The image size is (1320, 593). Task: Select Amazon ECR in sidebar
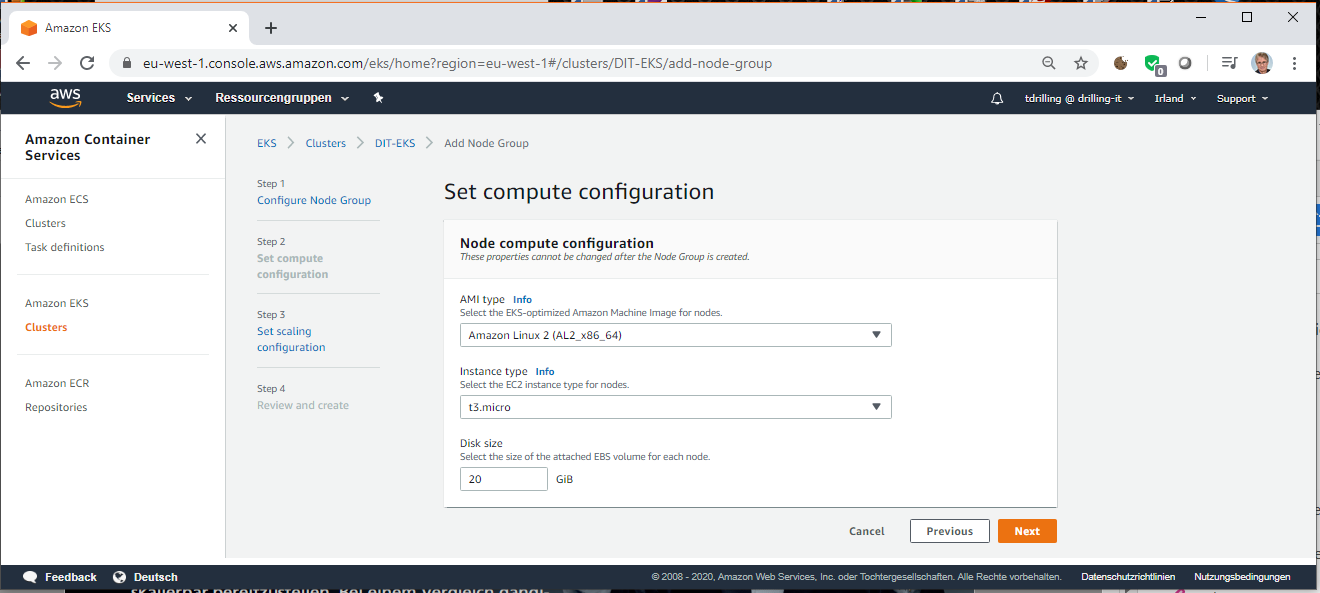57,383
